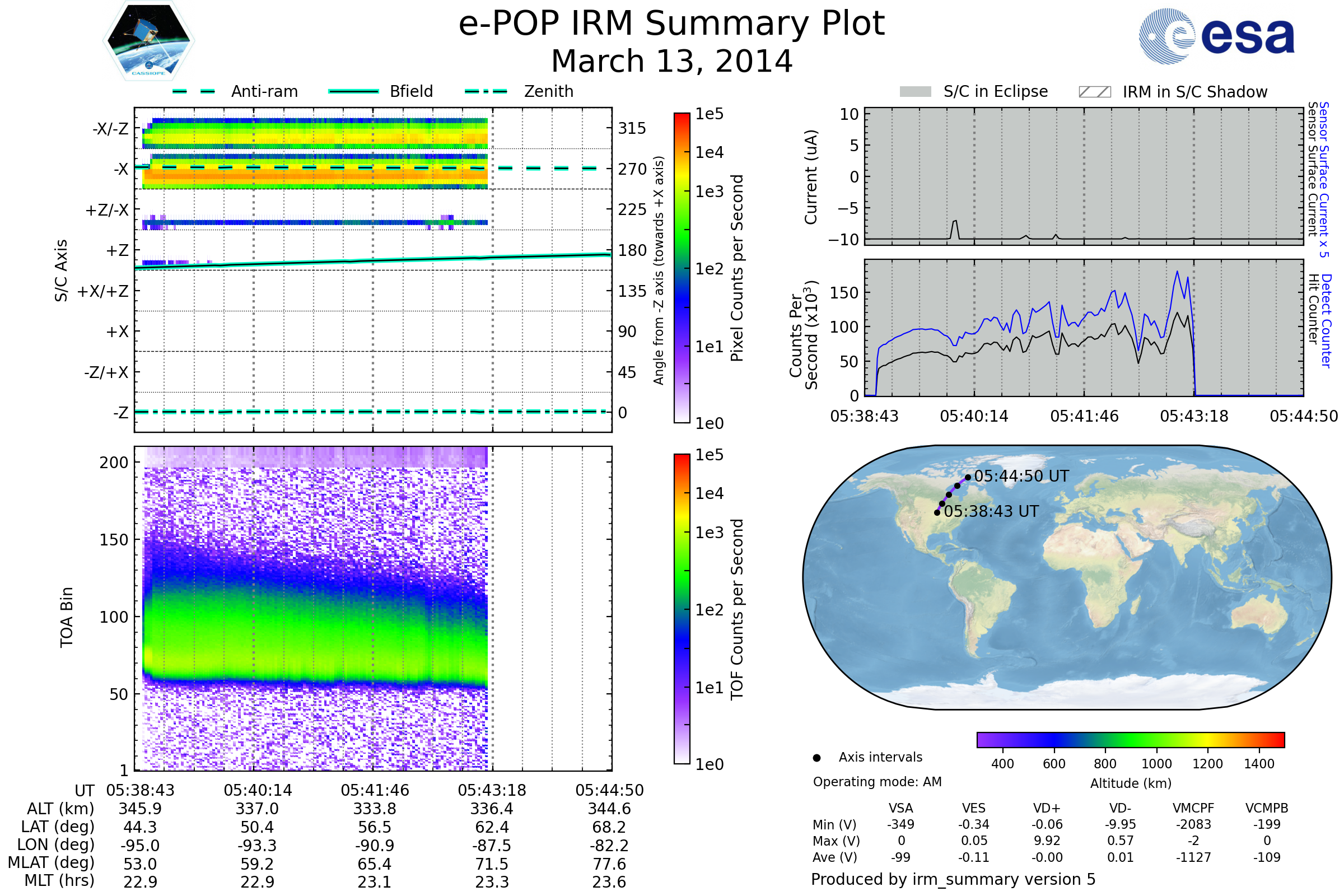Click the Operating mode: AM text
This screenshot has width=1344, height=896.
click(x=877, y=782)
